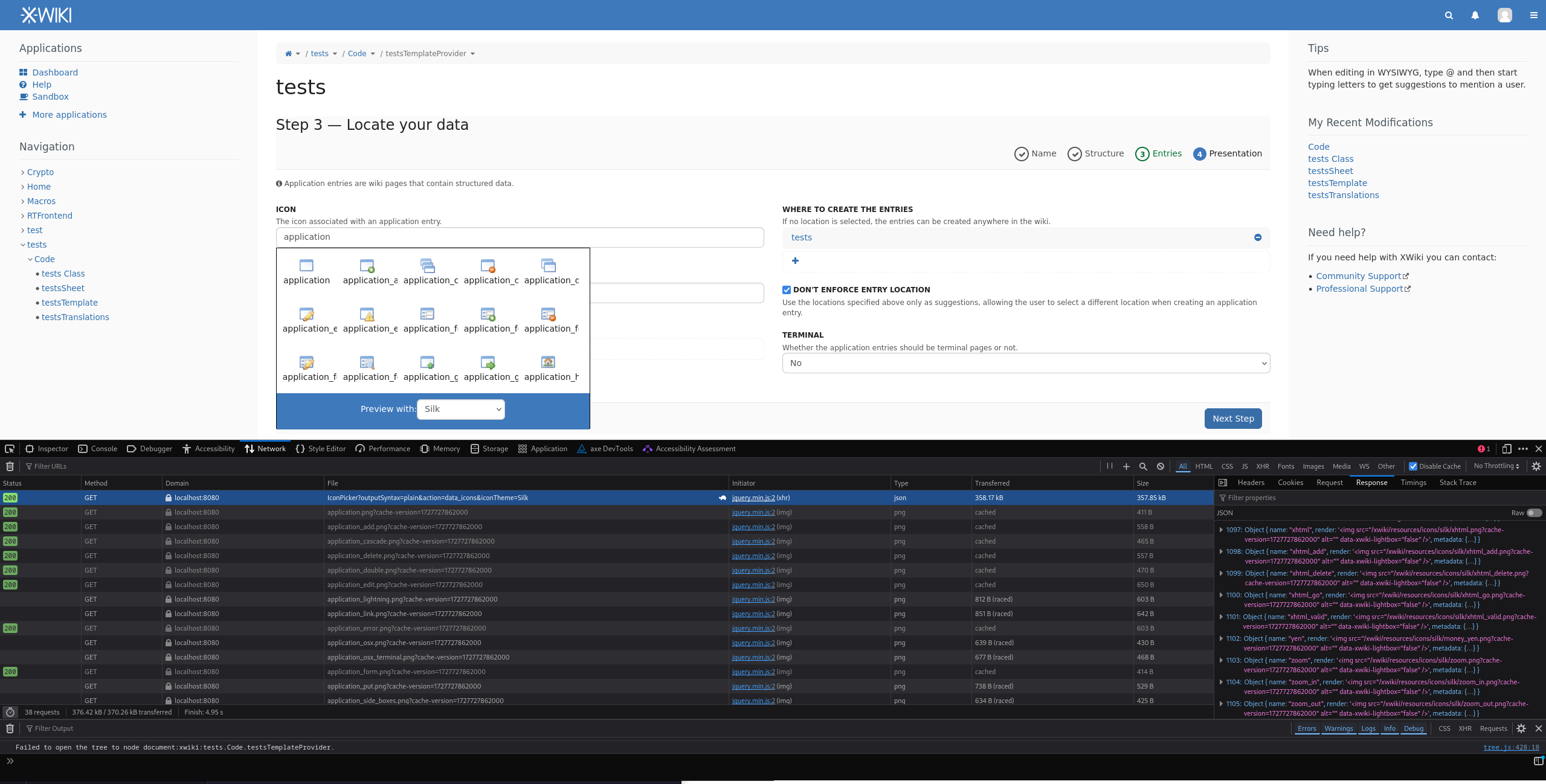Expand the Crypto navigation tree node
1546x784 pixels.
point(23,173)
